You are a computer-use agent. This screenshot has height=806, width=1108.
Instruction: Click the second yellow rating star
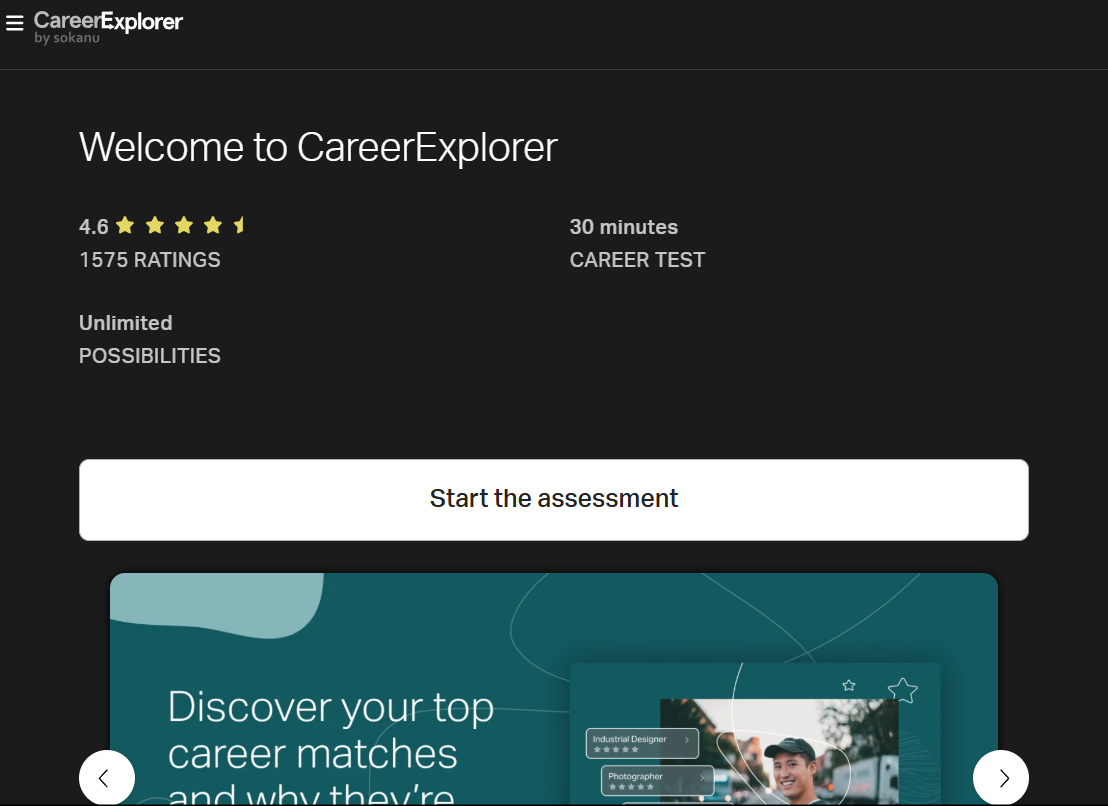[154, 225]
